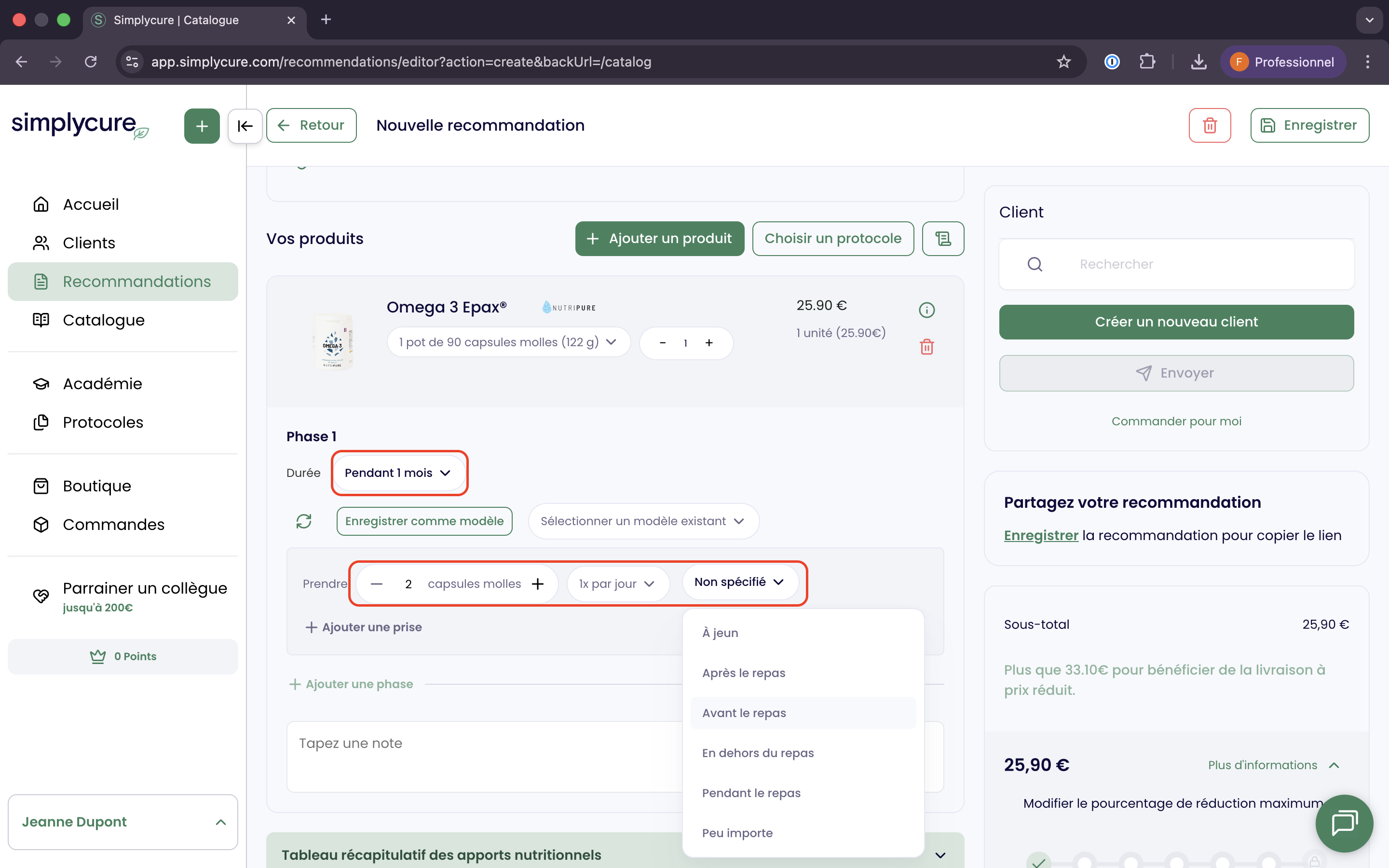
Task: Increase capsules molles dosage
Action: coord(538,584)
